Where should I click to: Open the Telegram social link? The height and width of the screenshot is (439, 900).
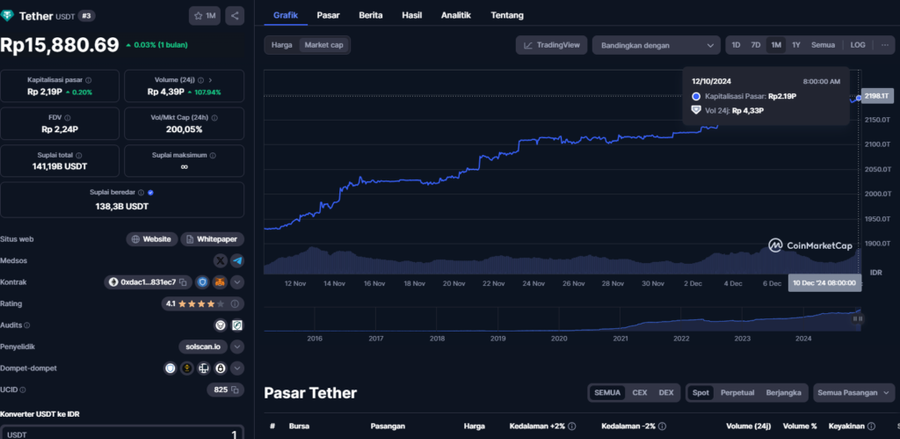tap(237, 261)
